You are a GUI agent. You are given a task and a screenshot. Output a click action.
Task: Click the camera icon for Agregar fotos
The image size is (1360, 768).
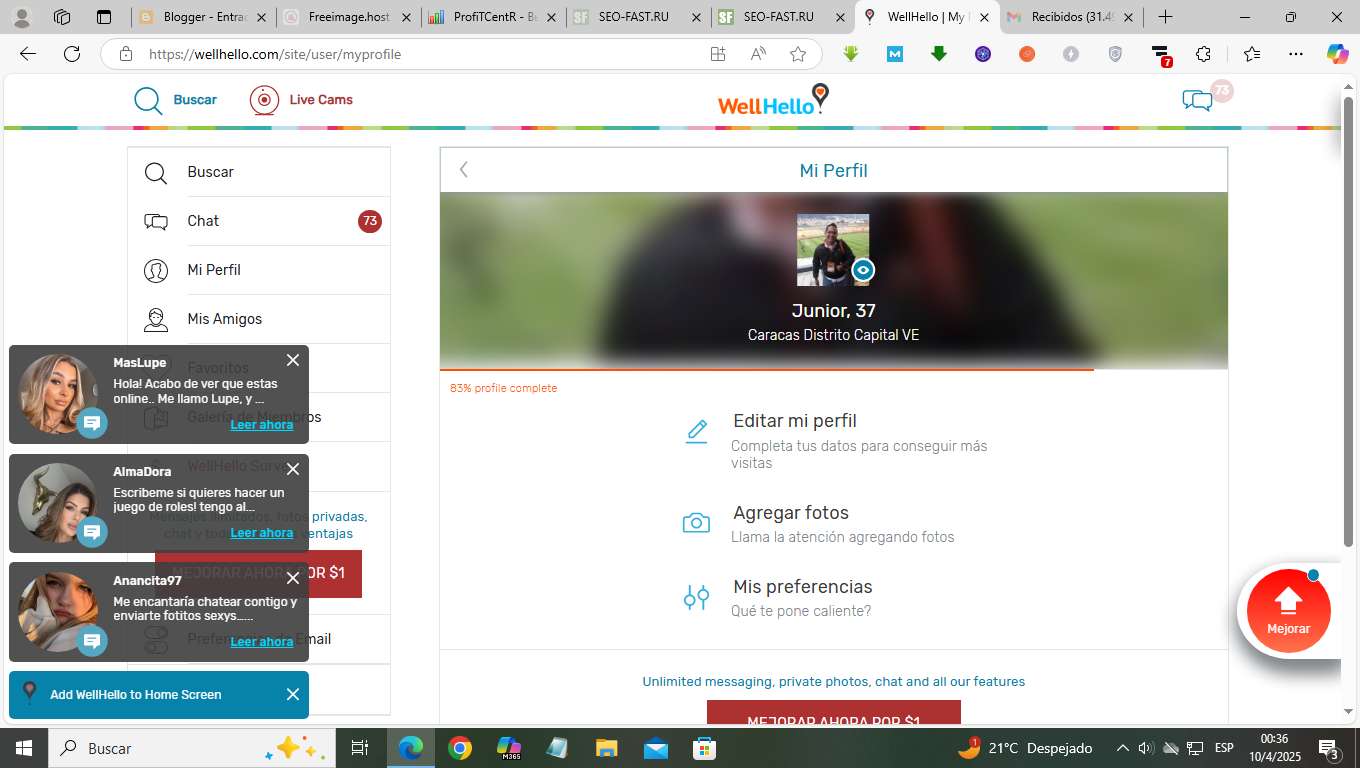[x=696, y=523]
